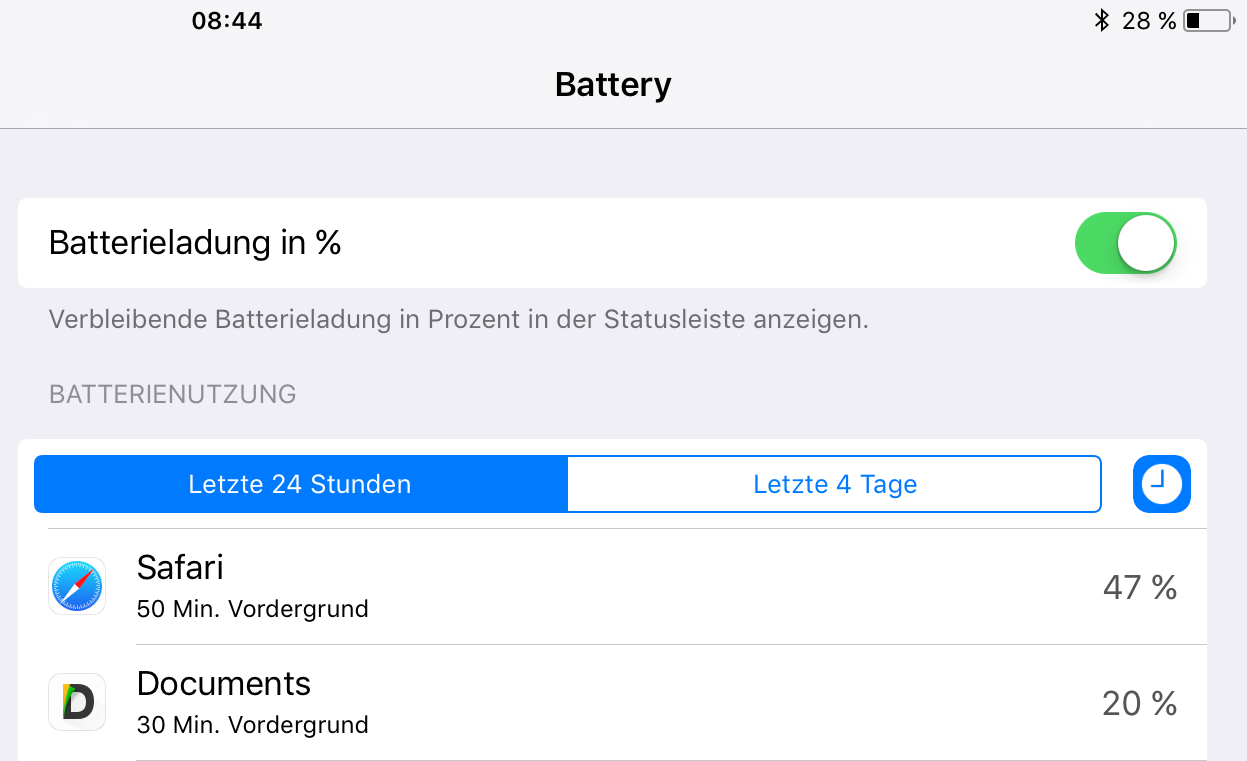
Task: Select the Safari row label
Action: coord(180,568)
